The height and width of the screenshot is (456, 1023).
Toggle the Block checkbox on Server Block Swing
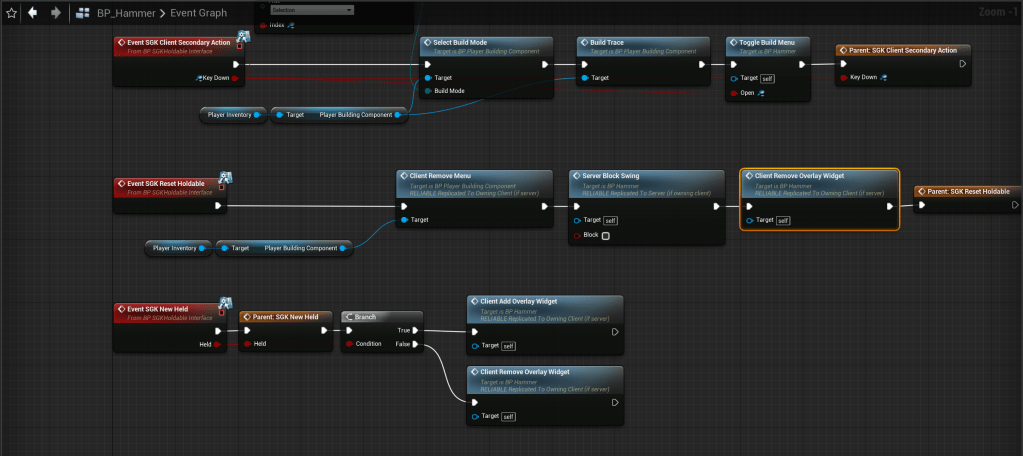click(x=605, y=236)
